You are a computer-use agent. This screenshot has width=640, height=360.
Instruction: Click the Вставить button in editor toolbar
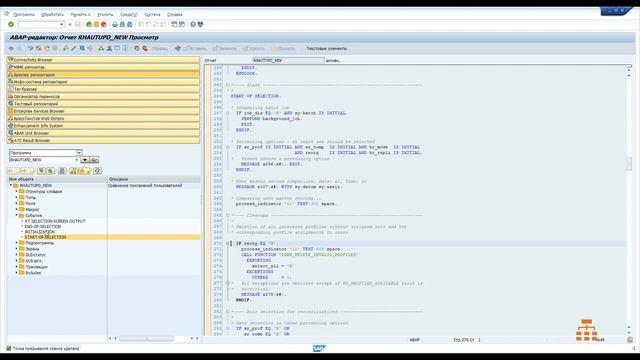coord(195,49)
